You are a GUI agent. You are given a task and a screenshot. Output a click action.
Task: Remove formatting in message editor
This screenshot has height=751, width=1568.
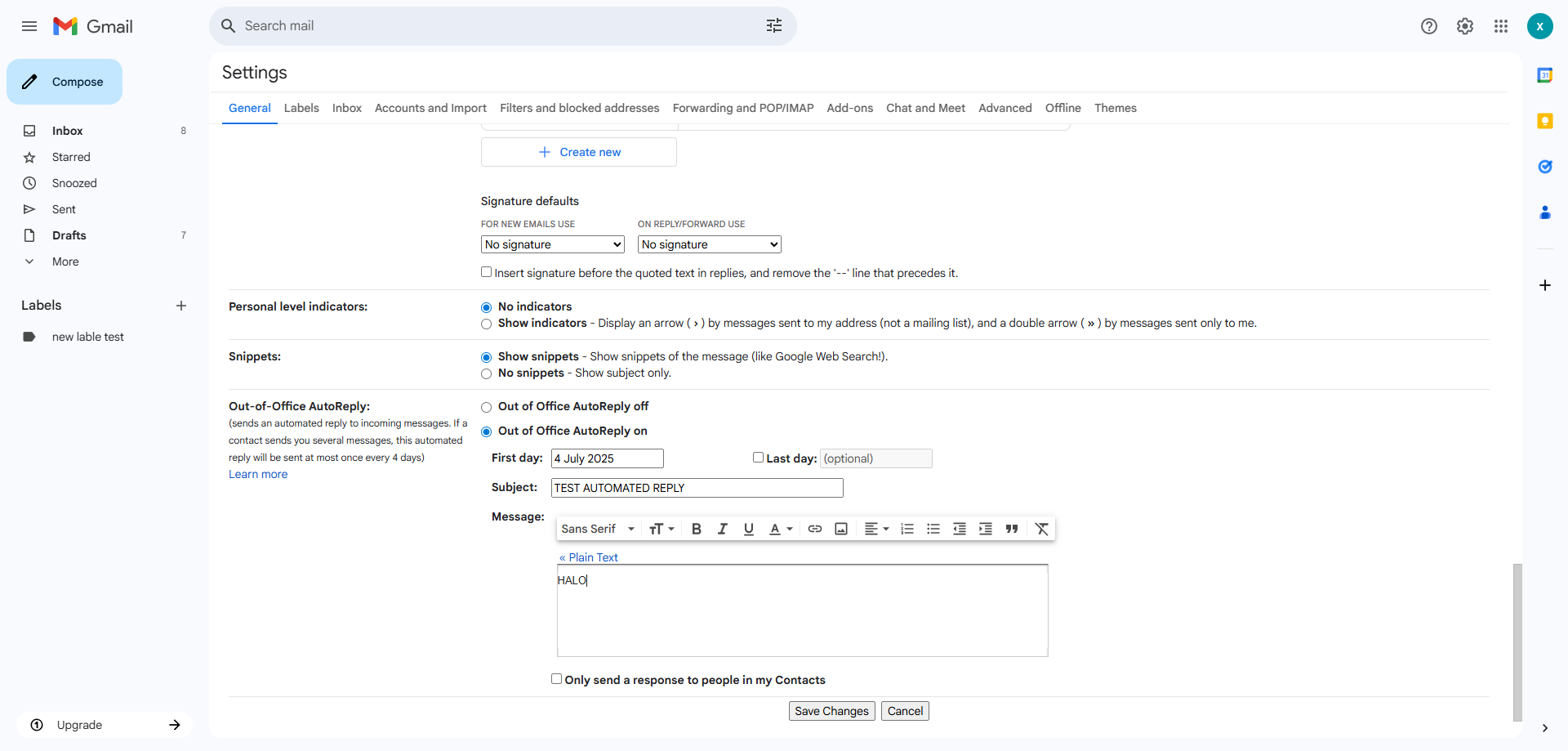[1042, 529]
